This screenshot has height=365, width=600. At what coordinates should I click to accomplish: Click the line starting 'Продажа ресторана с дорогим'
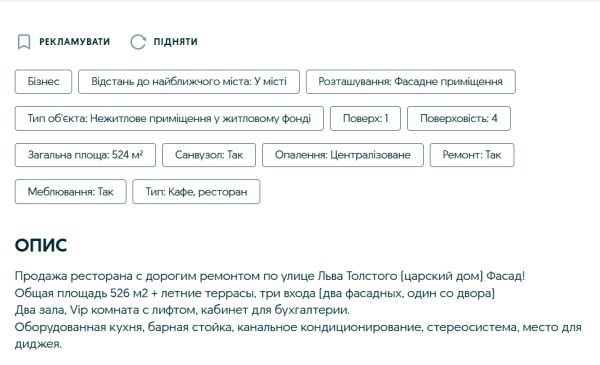click(270, 276)
